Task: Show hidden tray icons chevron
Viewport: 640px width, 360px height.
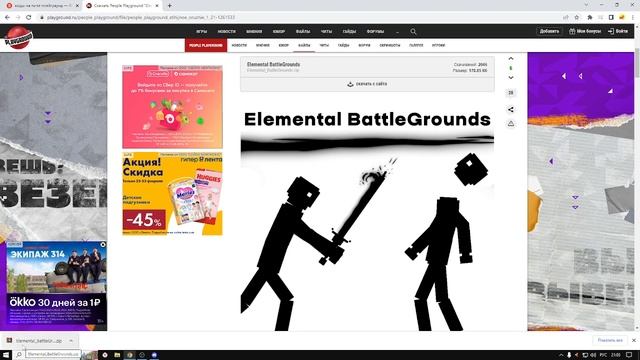Action: coord(561,355)
